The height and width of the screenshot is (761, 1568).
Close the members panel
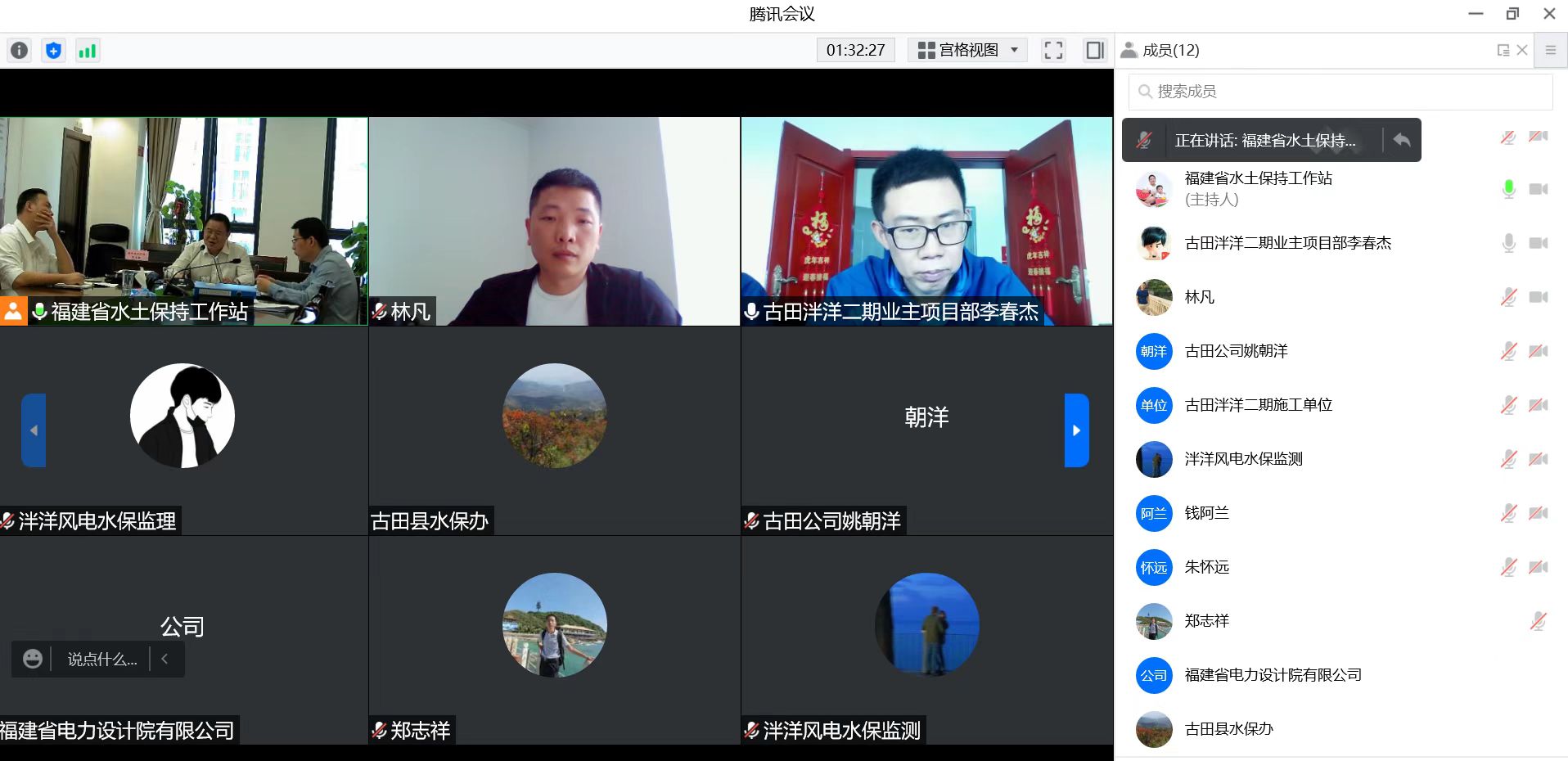click(1522, 51)
